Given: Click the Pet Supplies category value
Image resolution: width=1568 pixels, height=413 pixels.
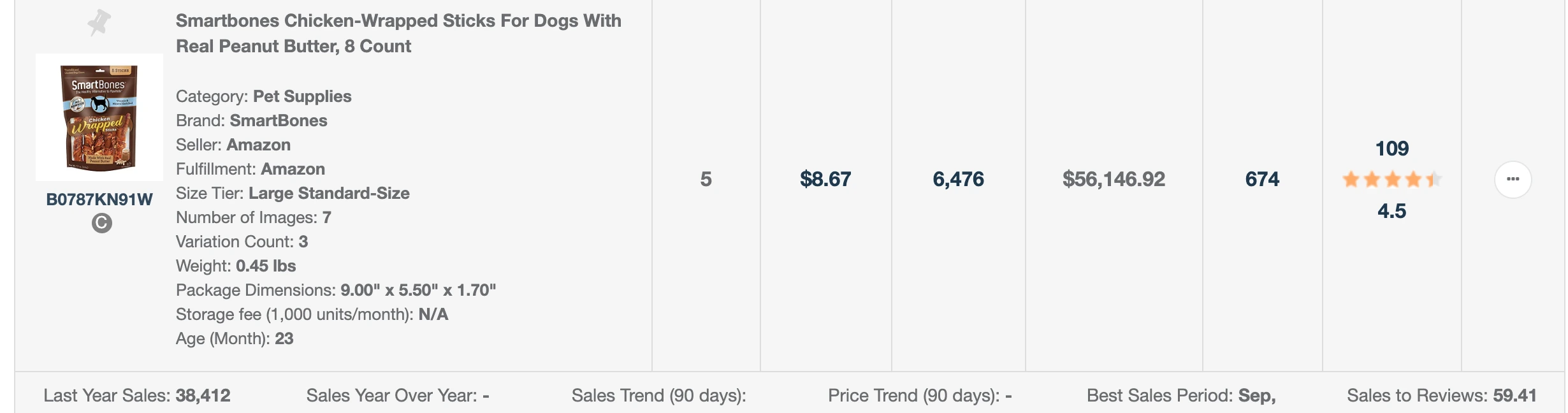Looking at the screenshot, I should click(302, 96).
